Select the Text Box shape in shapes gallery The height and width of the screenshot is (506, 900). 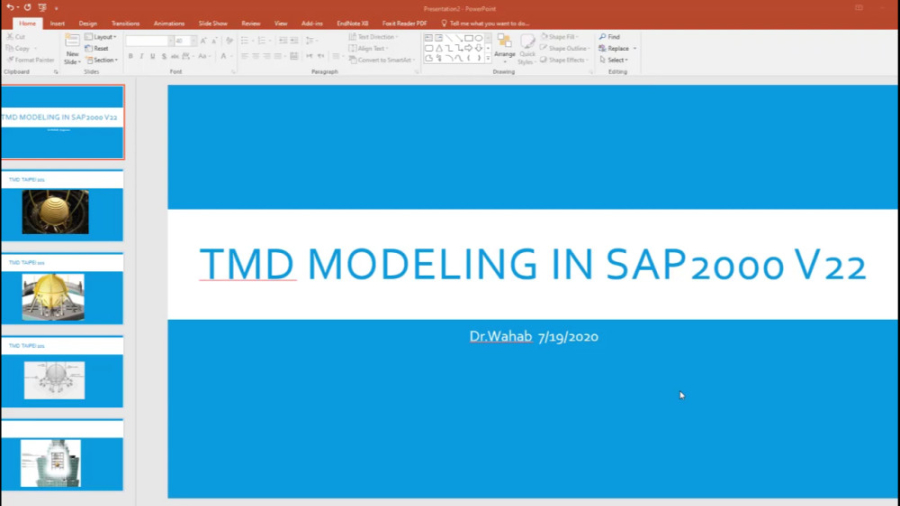(x=429, y=38)
